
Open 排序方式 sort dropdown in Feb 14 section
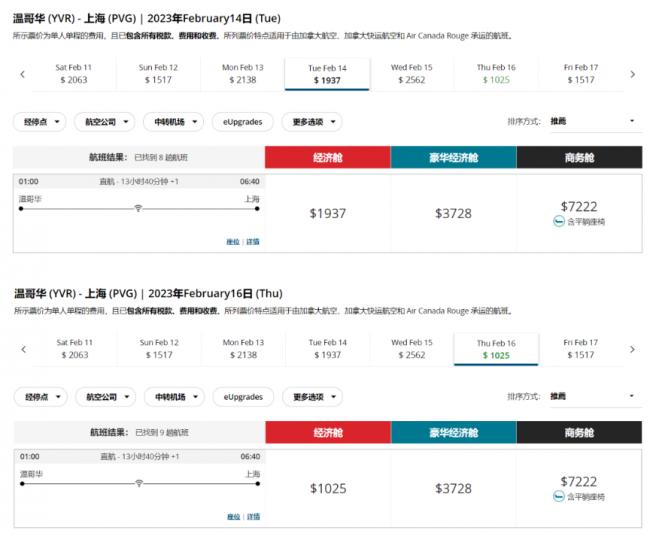(x=596, y=121)
